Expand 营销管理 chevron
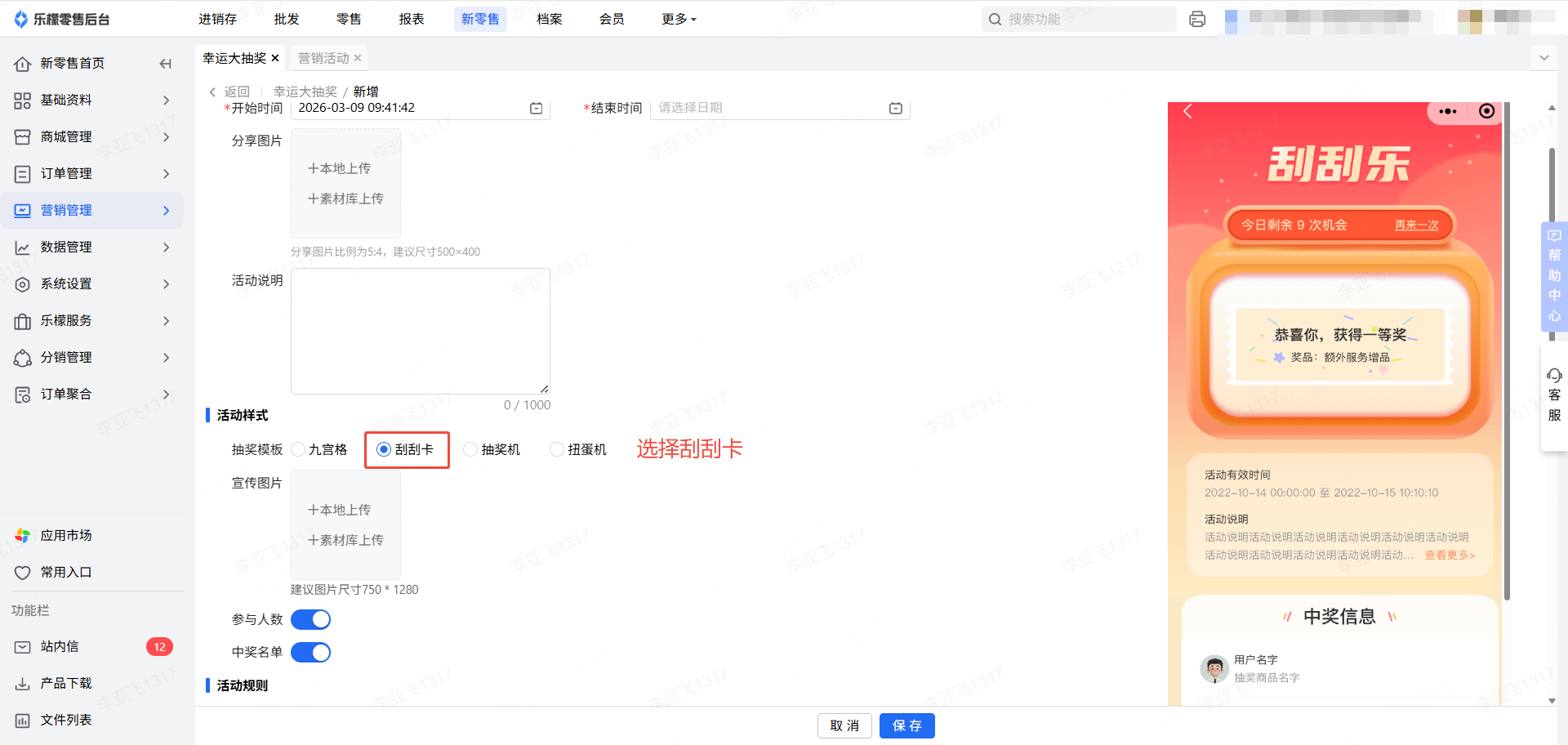 (x=167, y=211)
